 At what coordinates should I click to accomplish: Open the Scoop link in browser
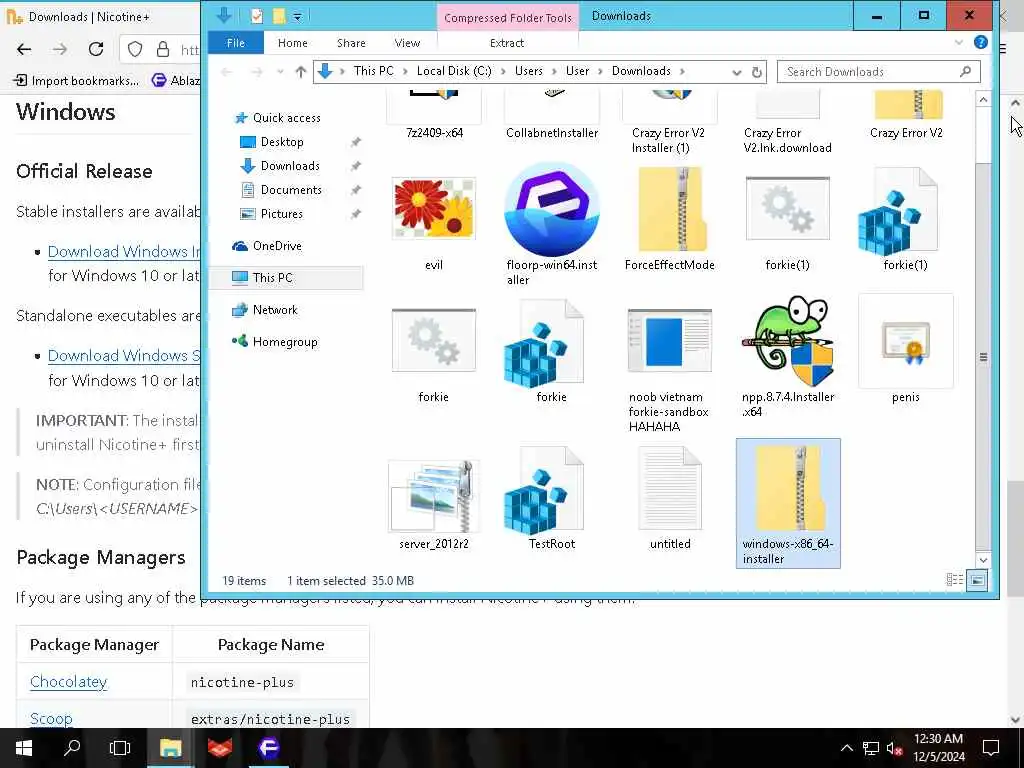tap(51, 718)
